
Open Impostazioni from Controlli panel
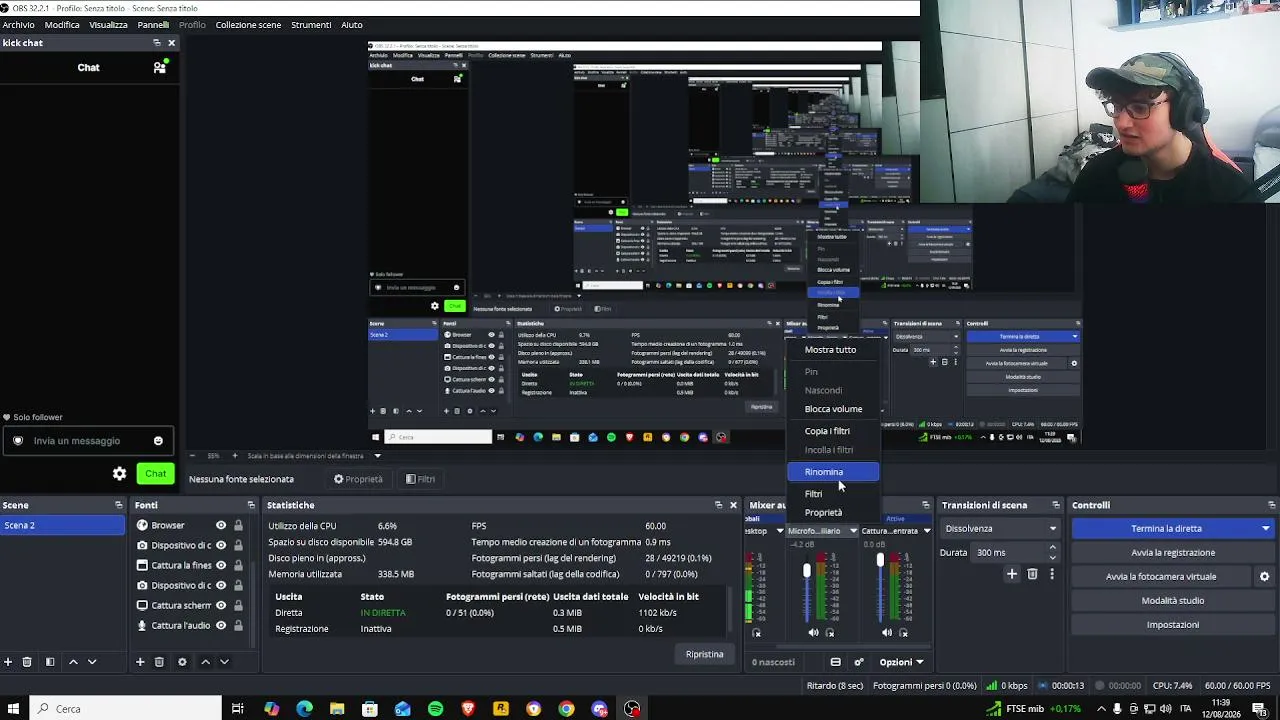[1173, 625]
